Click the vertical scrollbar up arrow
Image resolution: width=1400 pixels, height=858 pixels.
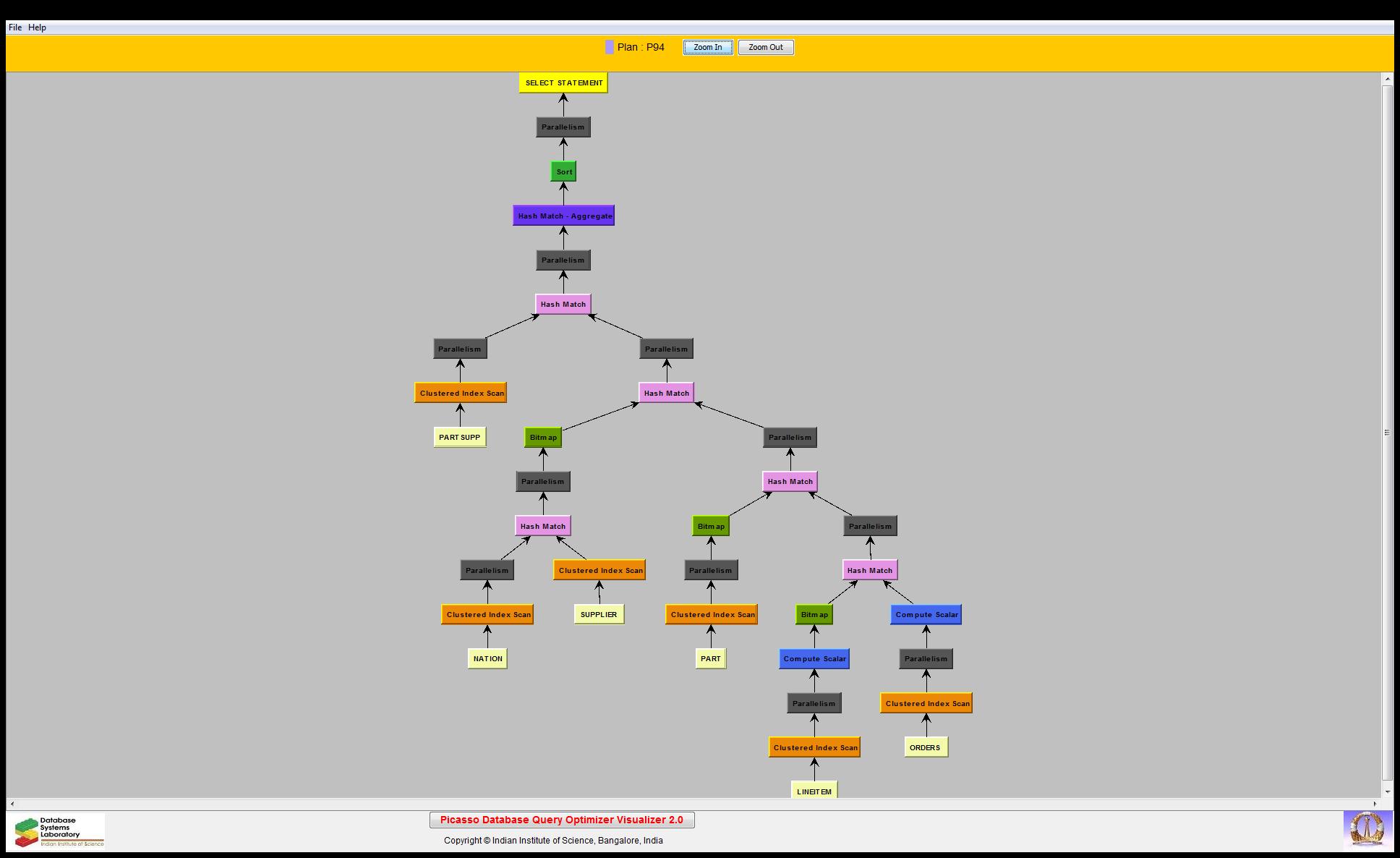[x=1387, y=78]
